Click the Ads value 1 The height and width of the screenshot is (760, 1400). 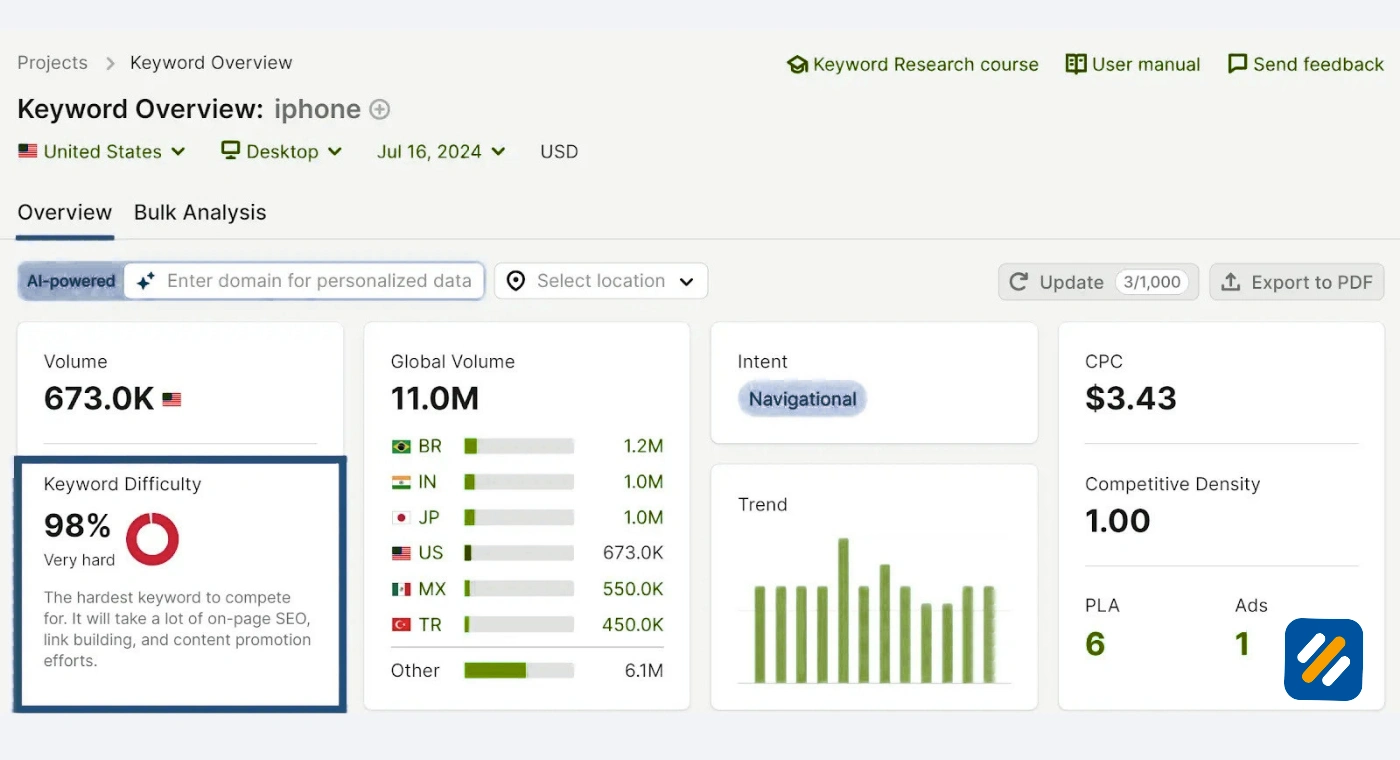click(1242, 644)
